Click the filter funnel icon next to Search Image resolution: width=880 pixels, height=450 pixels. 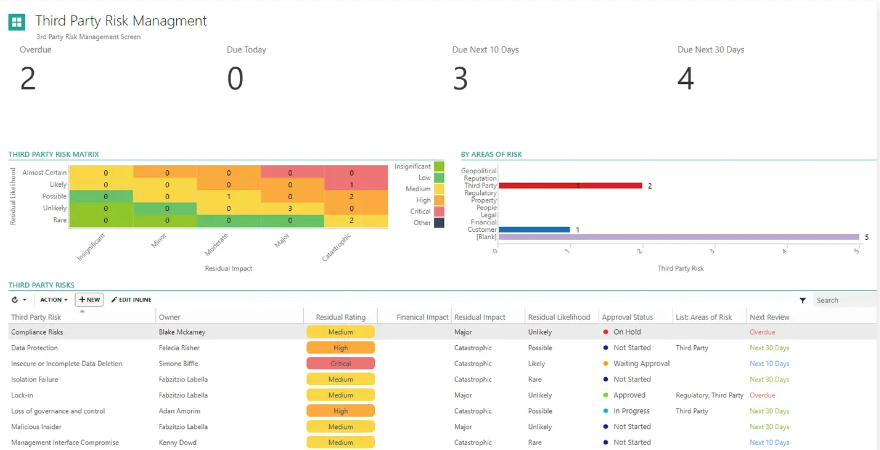click(x=803, y=301)
